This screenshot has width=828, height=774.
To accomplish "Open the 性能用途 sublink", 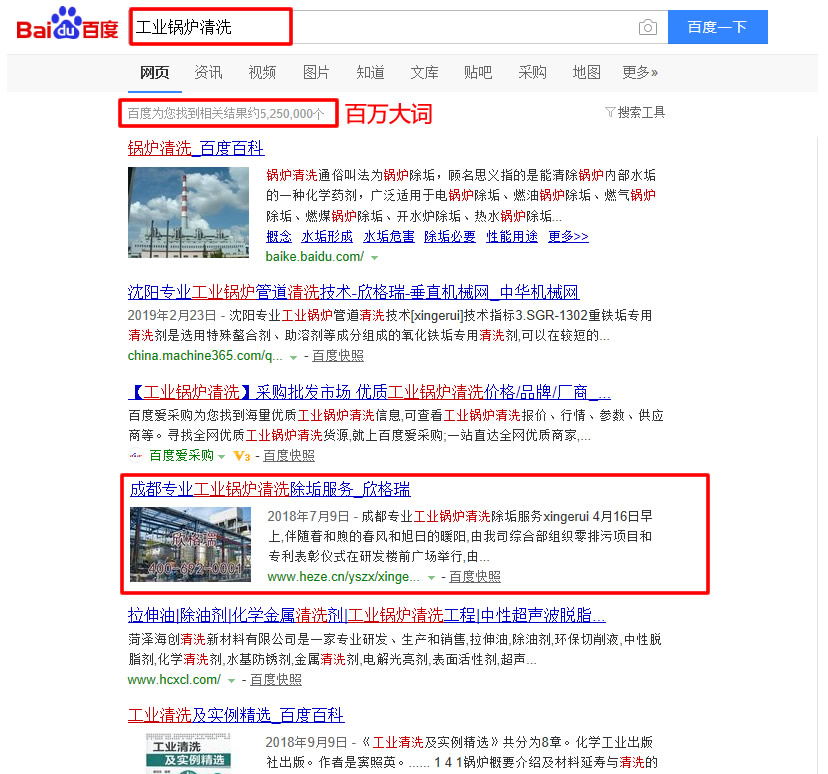I will pyautogui.click(x=512, y=237).
